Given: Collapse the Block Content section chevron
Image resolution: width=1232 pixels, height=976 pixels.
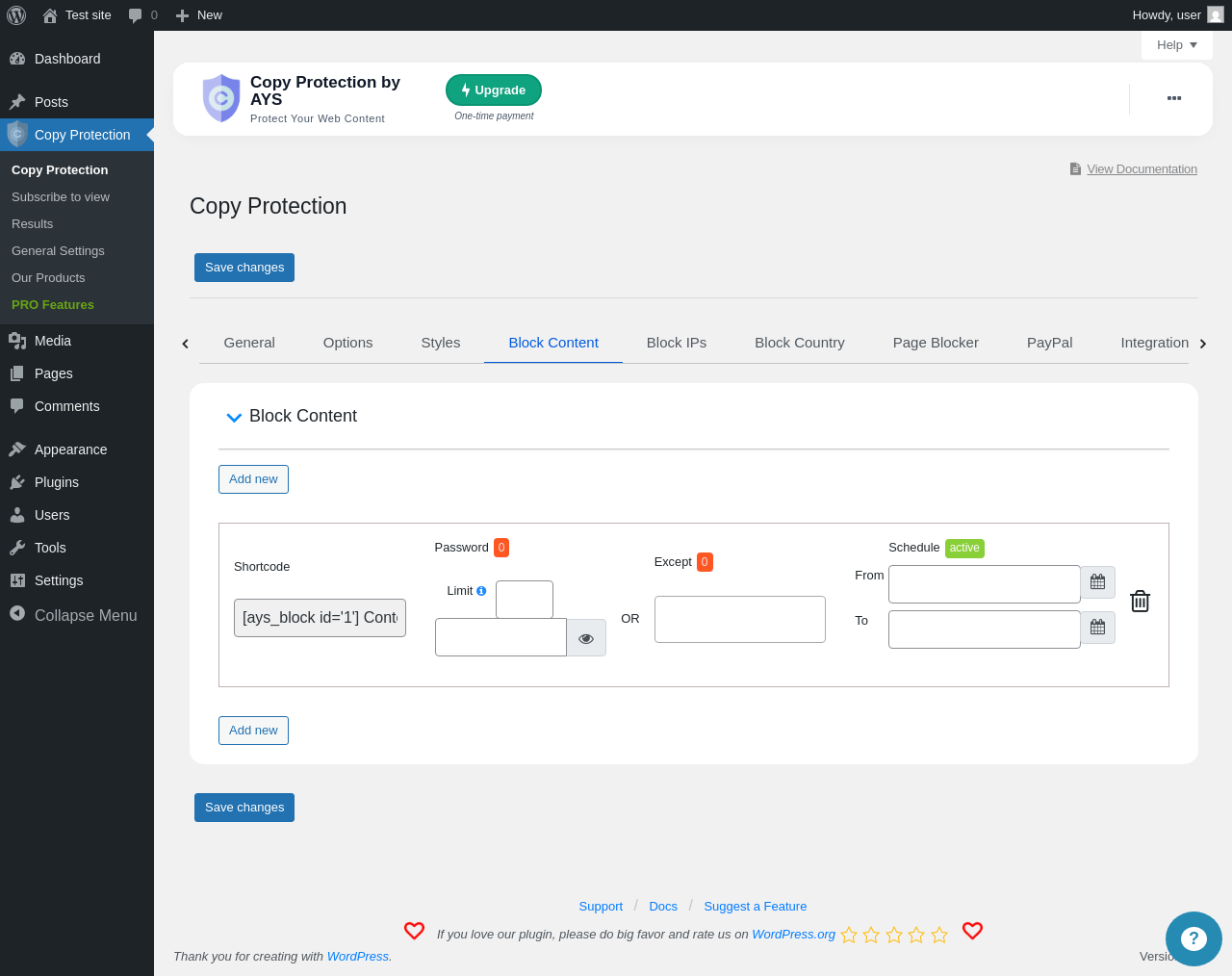Looking at the screenshot, I should pos(234,417).
